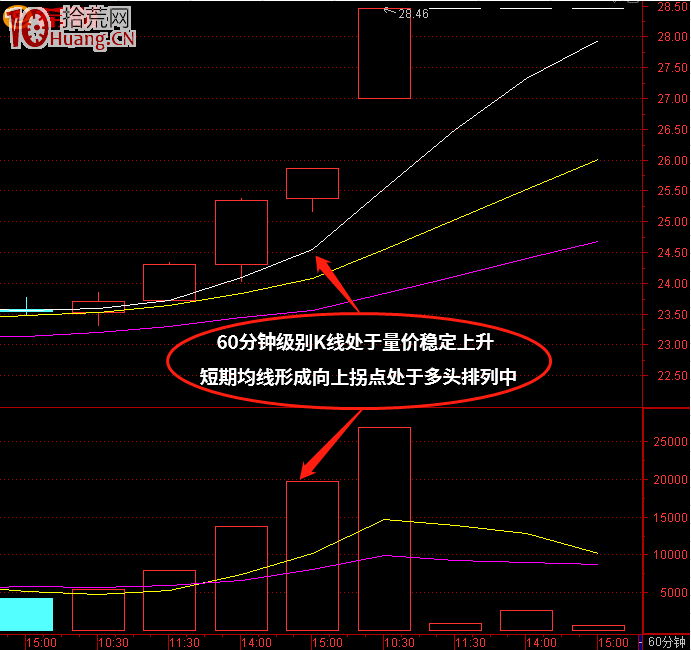Click the 23.00 price axis label

pos(672,345)
